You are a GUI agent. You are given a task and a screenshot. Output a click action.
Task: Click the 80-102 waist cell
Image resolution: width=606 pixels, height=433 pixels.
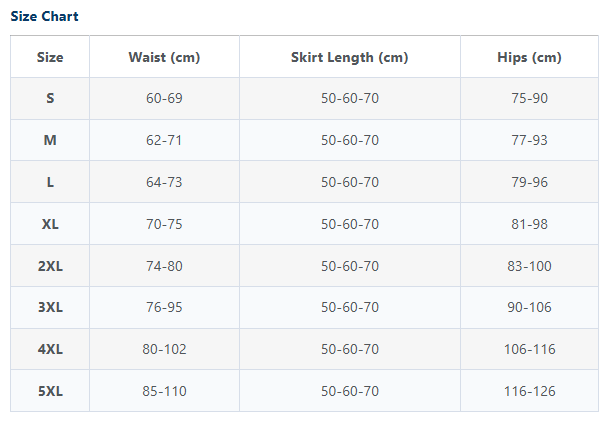pos(164,349)
